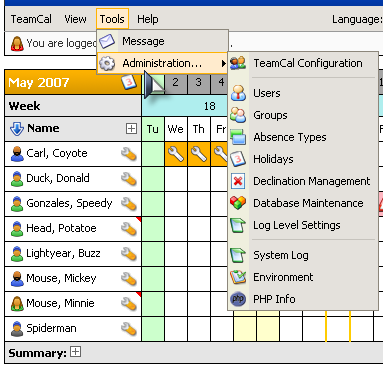The image size is (383, 370).
Task: Click the calendar icon beside May 2007
Action: pos(129,82)
